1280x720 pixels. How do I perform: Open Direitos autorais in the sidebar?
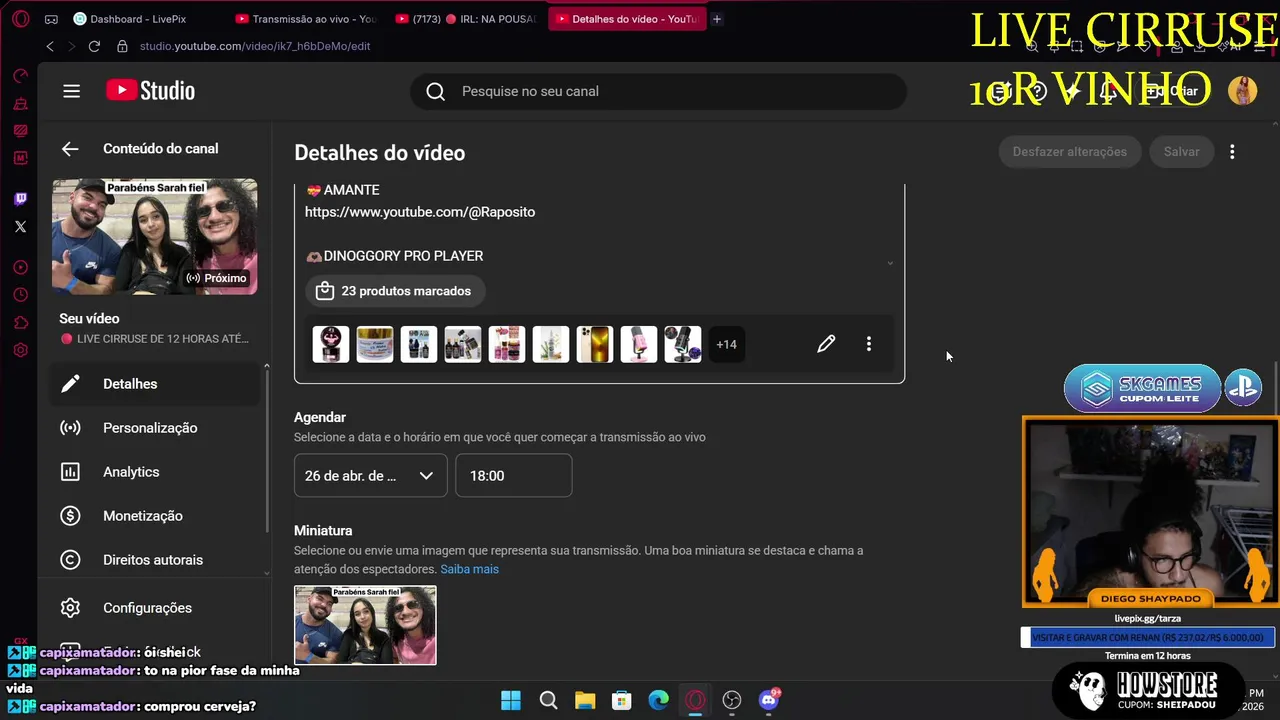155,560
